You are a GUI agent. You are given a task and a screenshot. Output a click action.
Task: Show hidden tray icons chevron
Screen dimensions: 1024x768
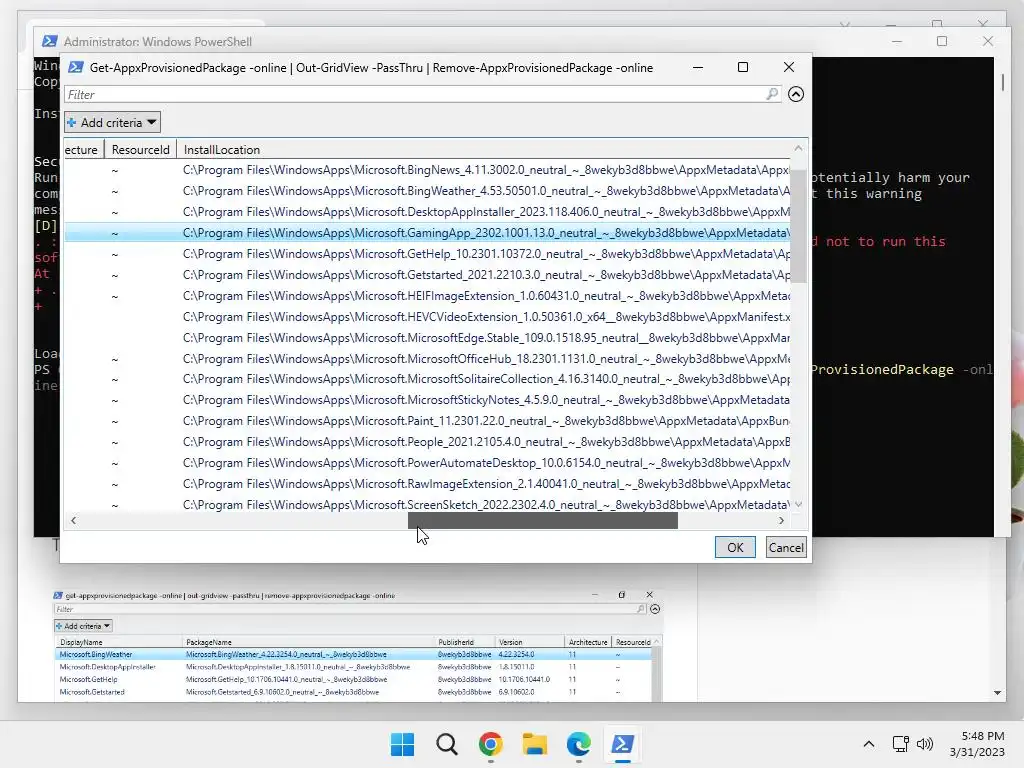869,744
